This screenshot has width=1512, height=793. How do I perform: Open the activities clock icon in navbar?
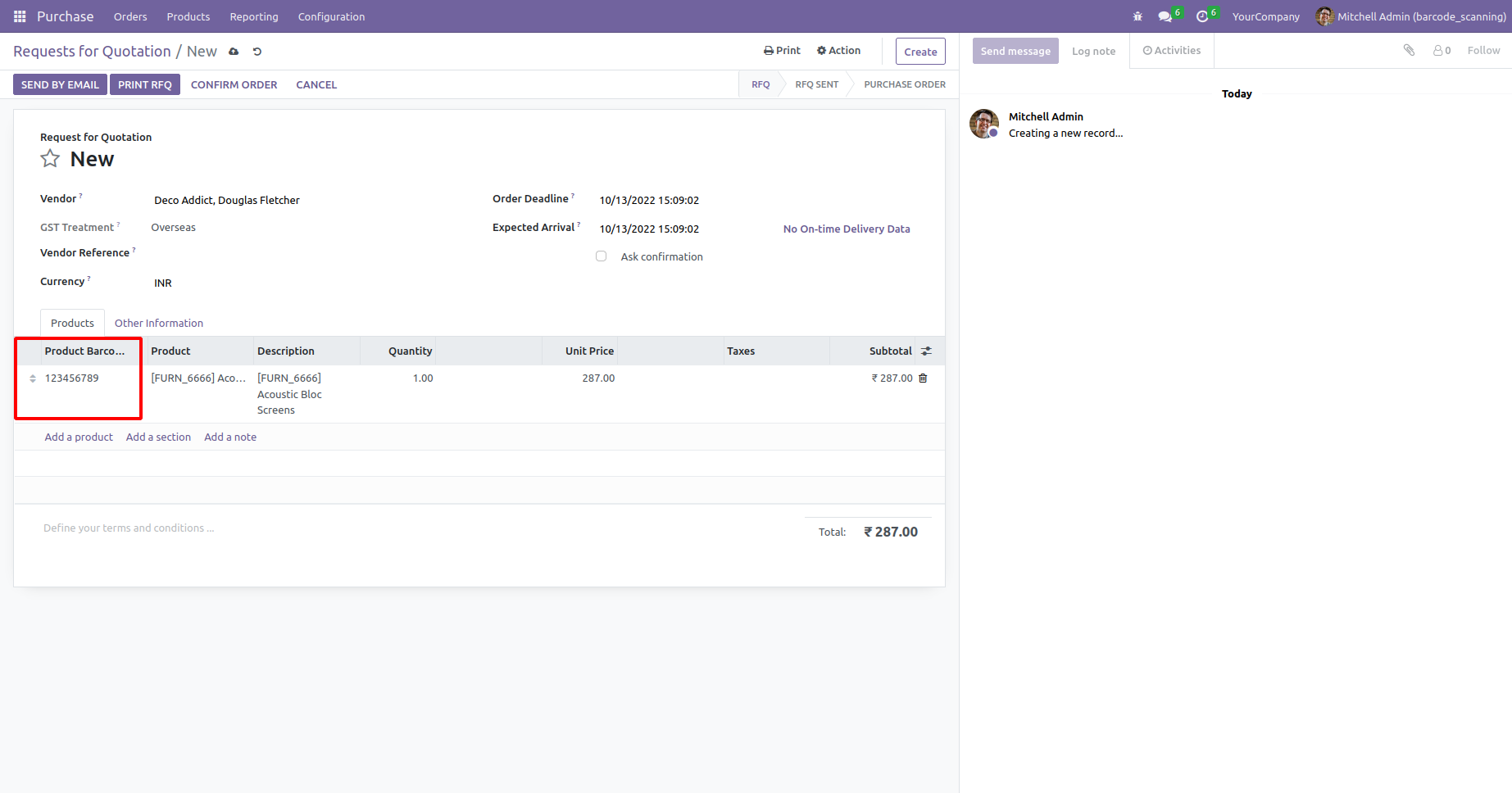point(1202,16)
